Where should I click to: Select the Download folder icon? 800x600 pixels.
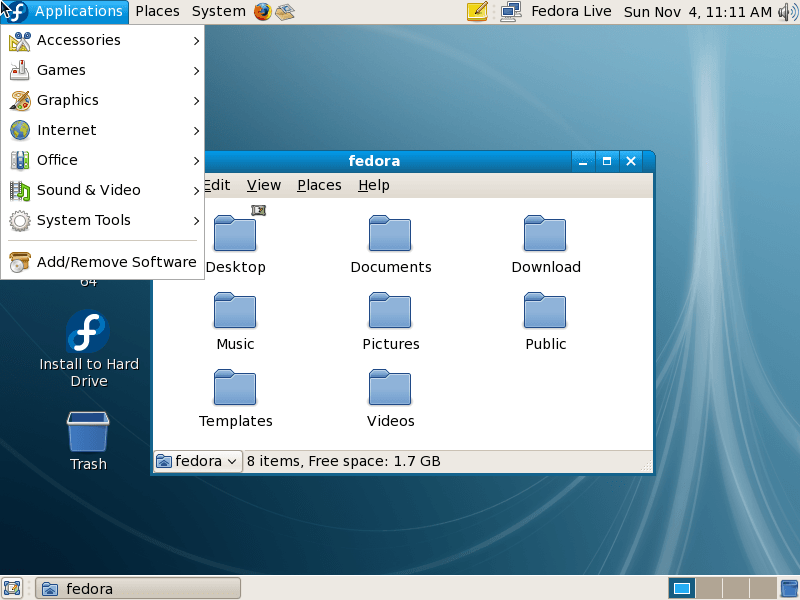545,234
